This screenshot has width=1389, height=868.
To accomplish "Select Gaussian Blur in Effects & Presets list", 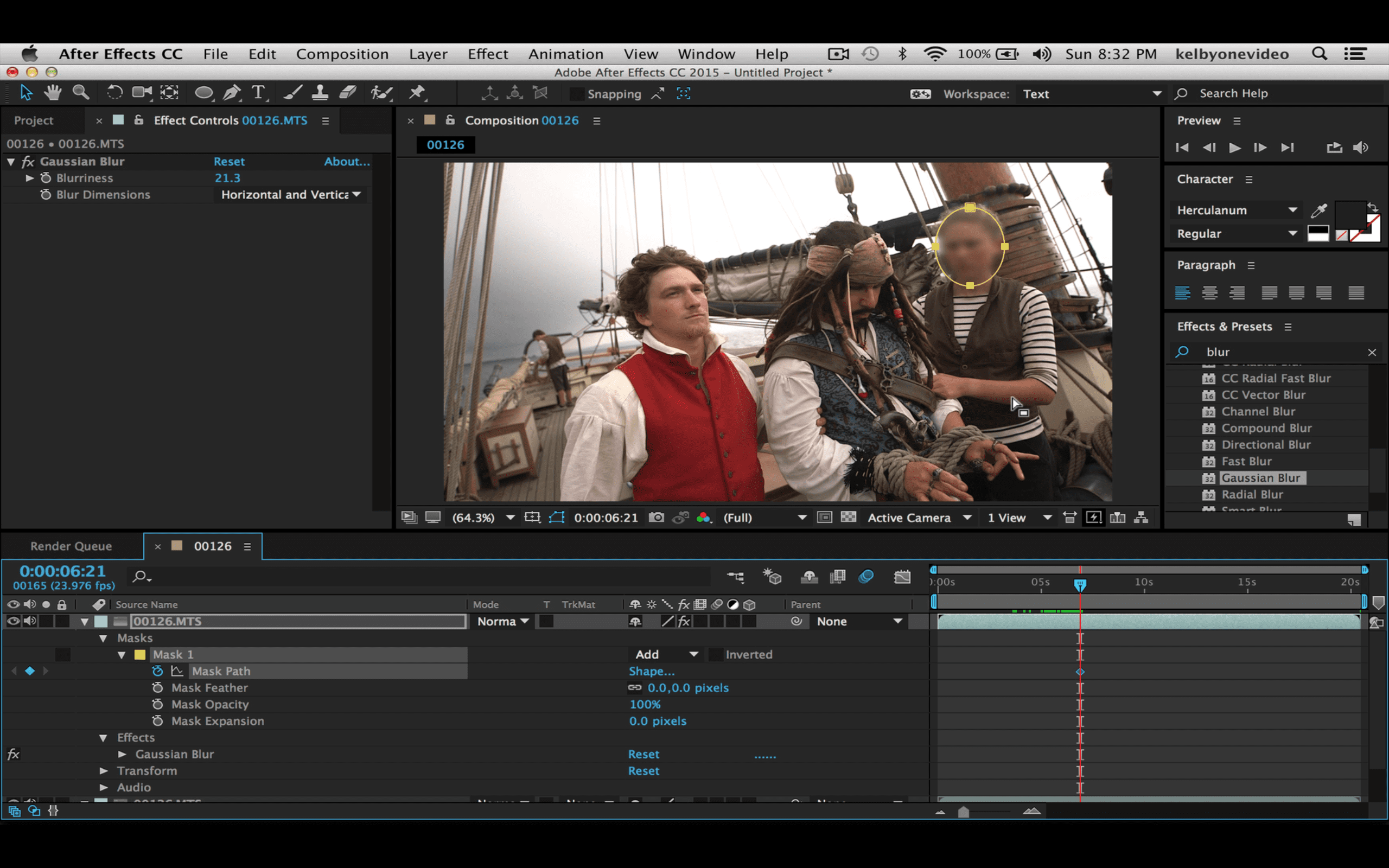I will click(1261, 477).
